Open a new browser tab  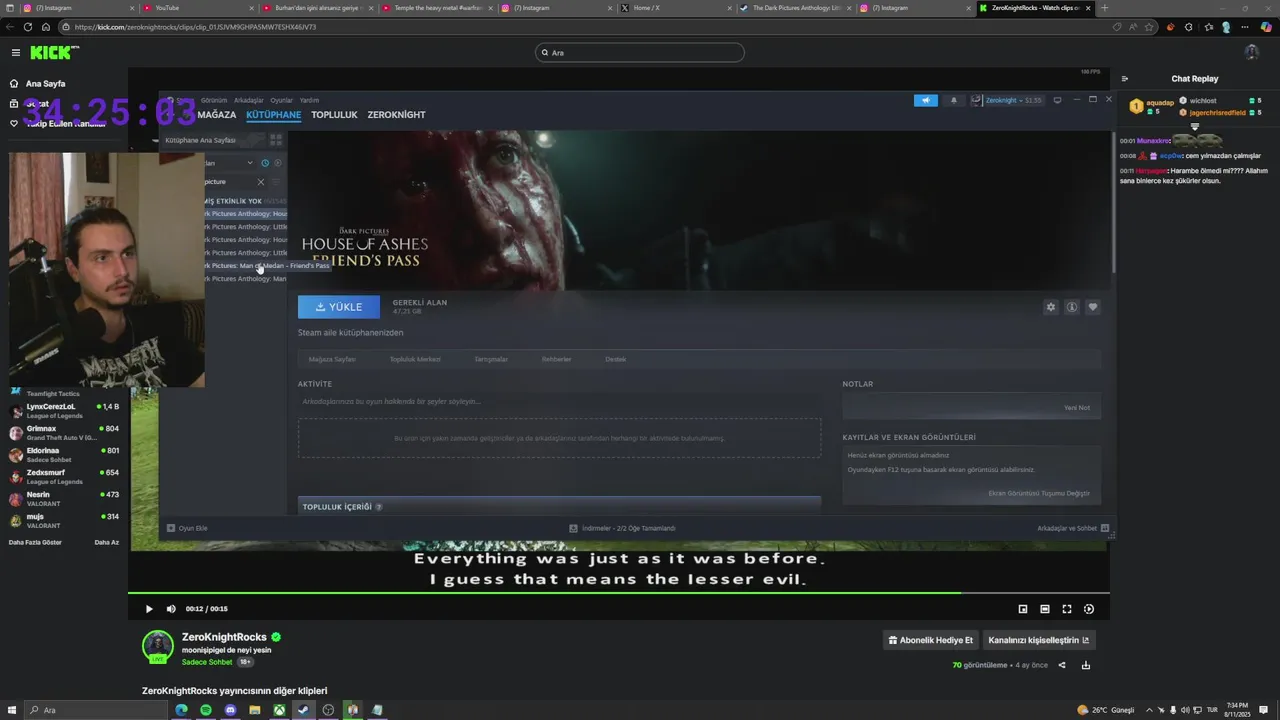(1104, 8)
